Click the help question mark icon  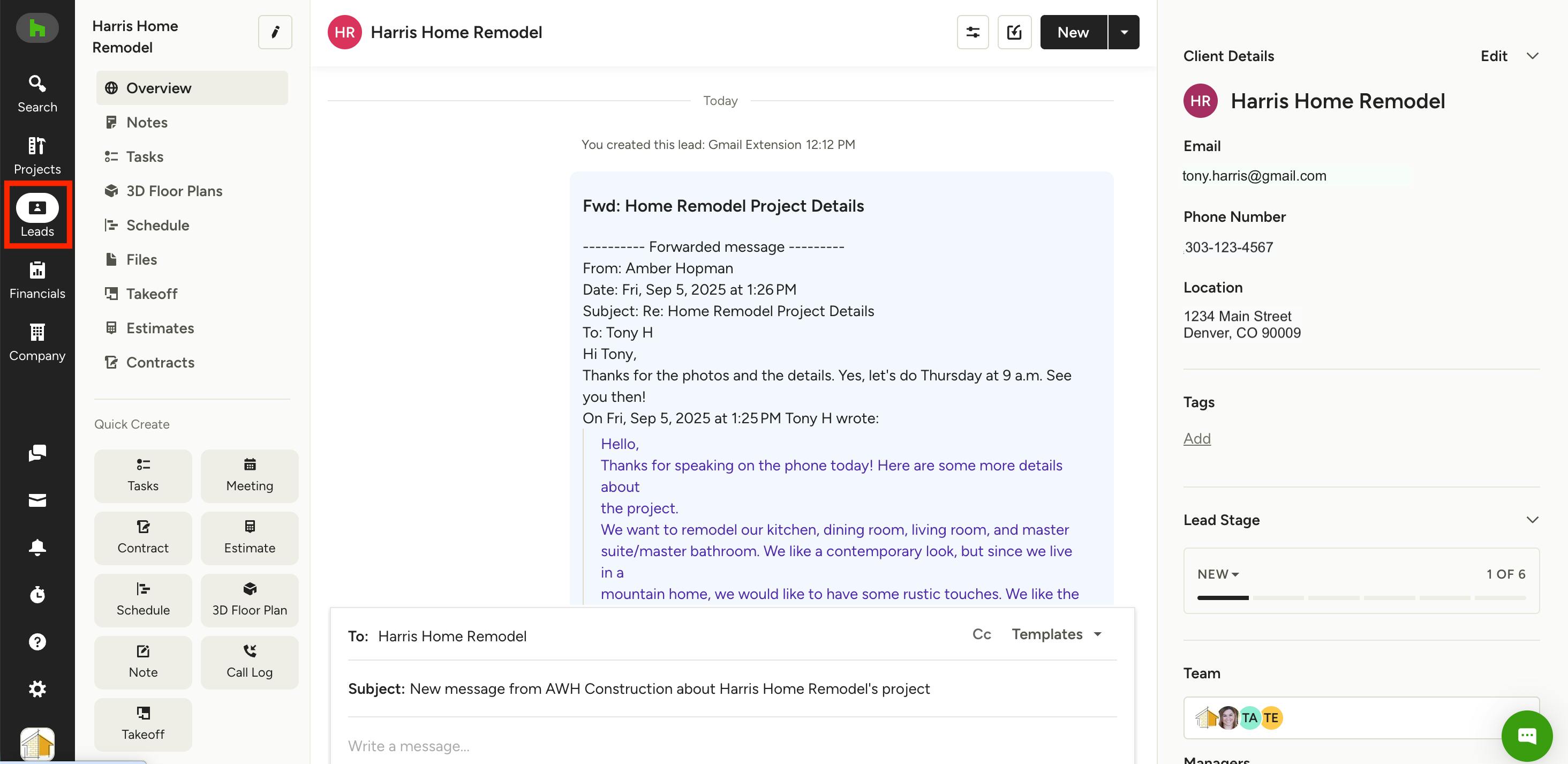37,642
